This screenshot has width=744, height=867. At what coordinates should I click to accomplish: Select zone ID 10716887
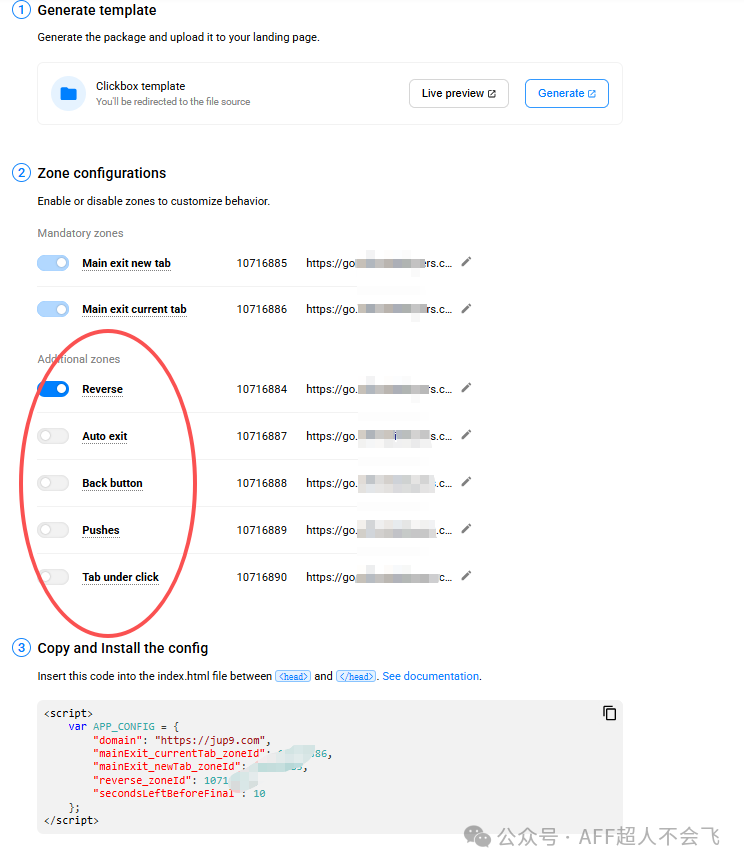tap(262, 436)
